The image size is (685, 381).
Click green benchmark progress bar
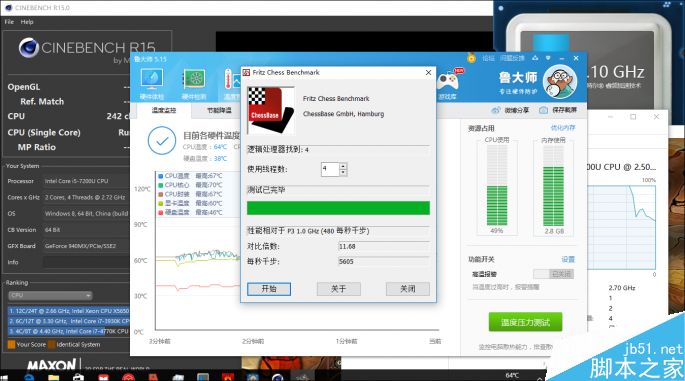pyautogui.click(x=338, y=208)
